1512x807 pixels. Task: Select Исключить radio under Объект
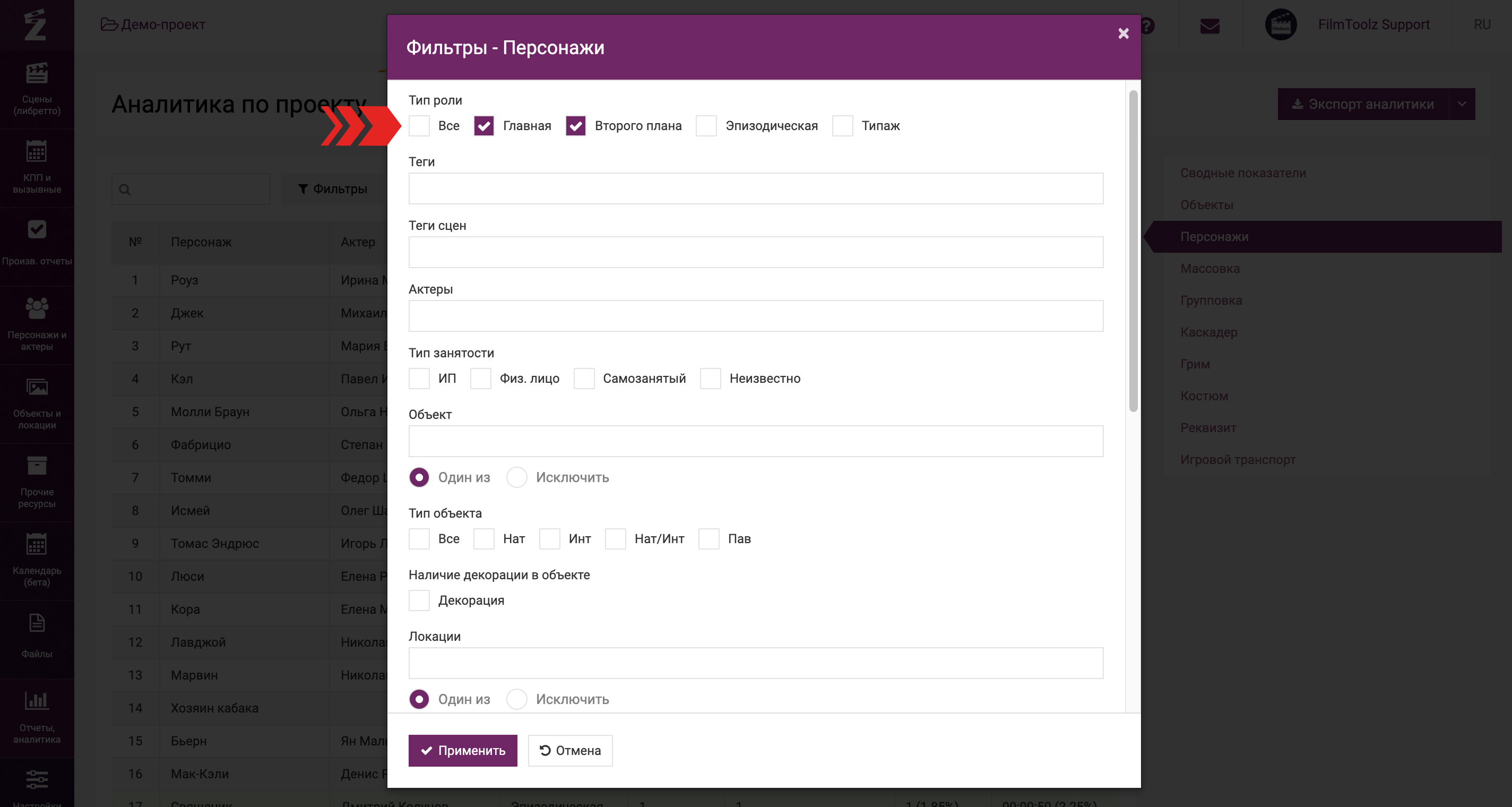(x=516, y=477)
